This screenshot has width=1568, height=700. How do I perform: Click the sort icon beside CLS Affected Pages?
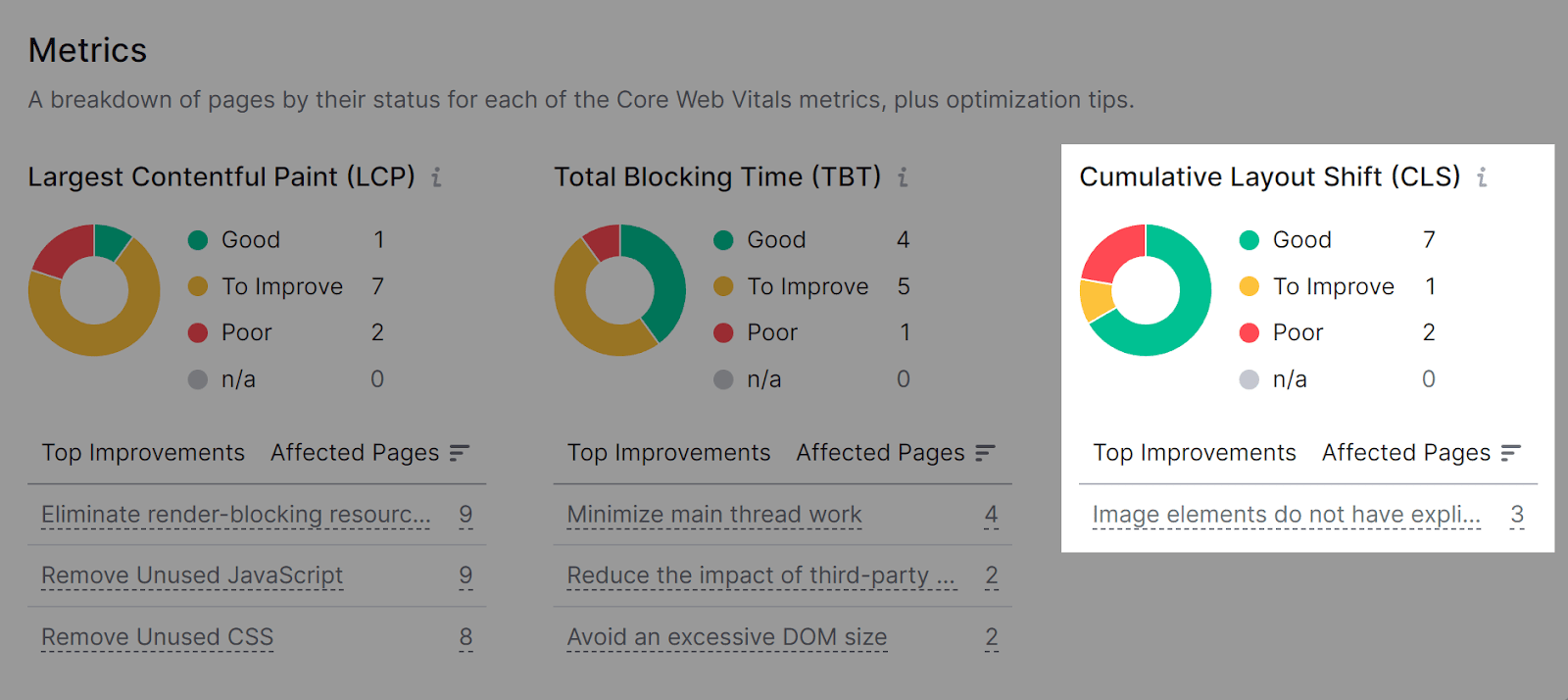(x=1509, y=453)
